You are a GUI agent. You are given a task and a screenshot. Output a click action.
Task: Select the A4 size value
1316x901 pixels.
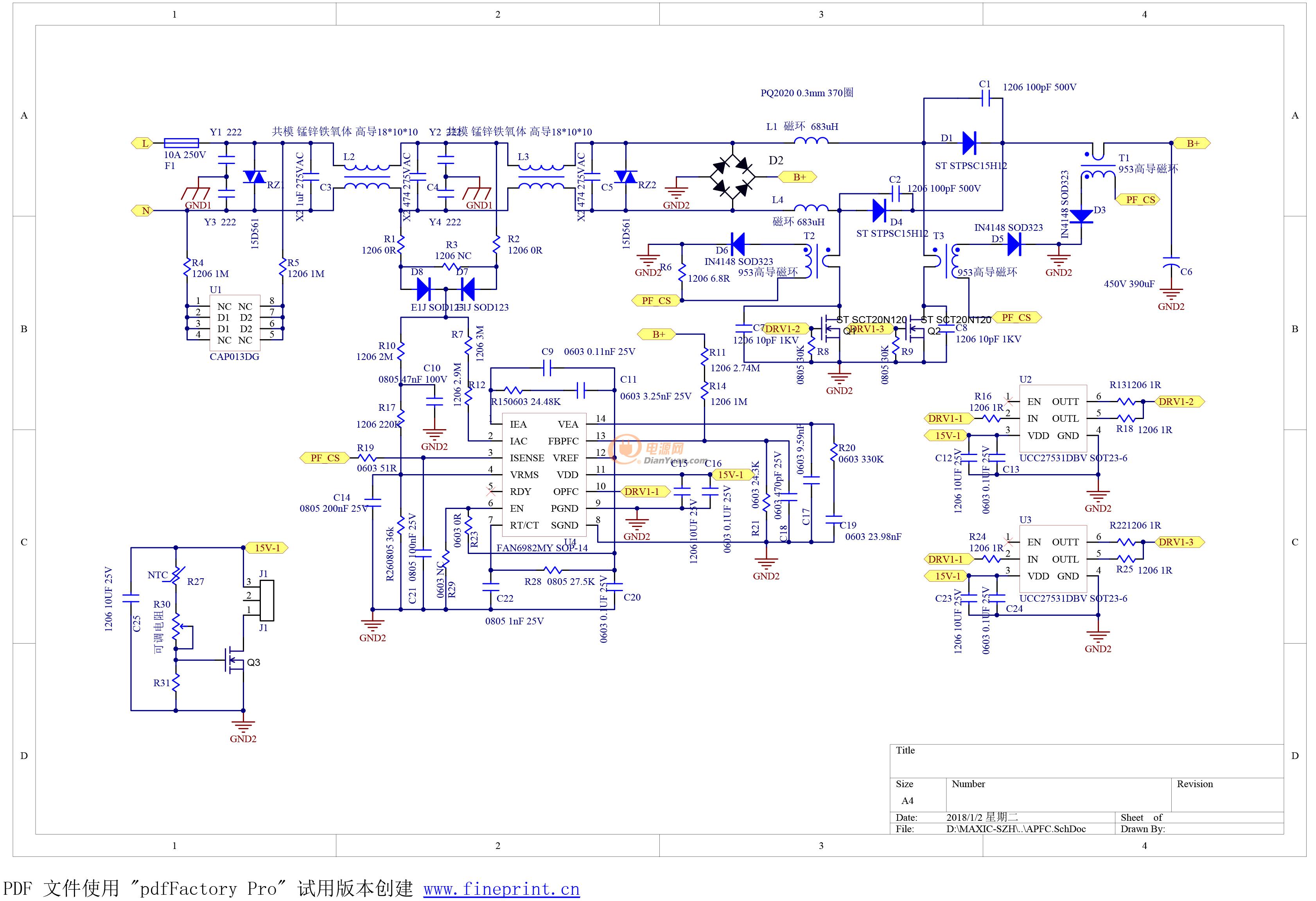907,801
